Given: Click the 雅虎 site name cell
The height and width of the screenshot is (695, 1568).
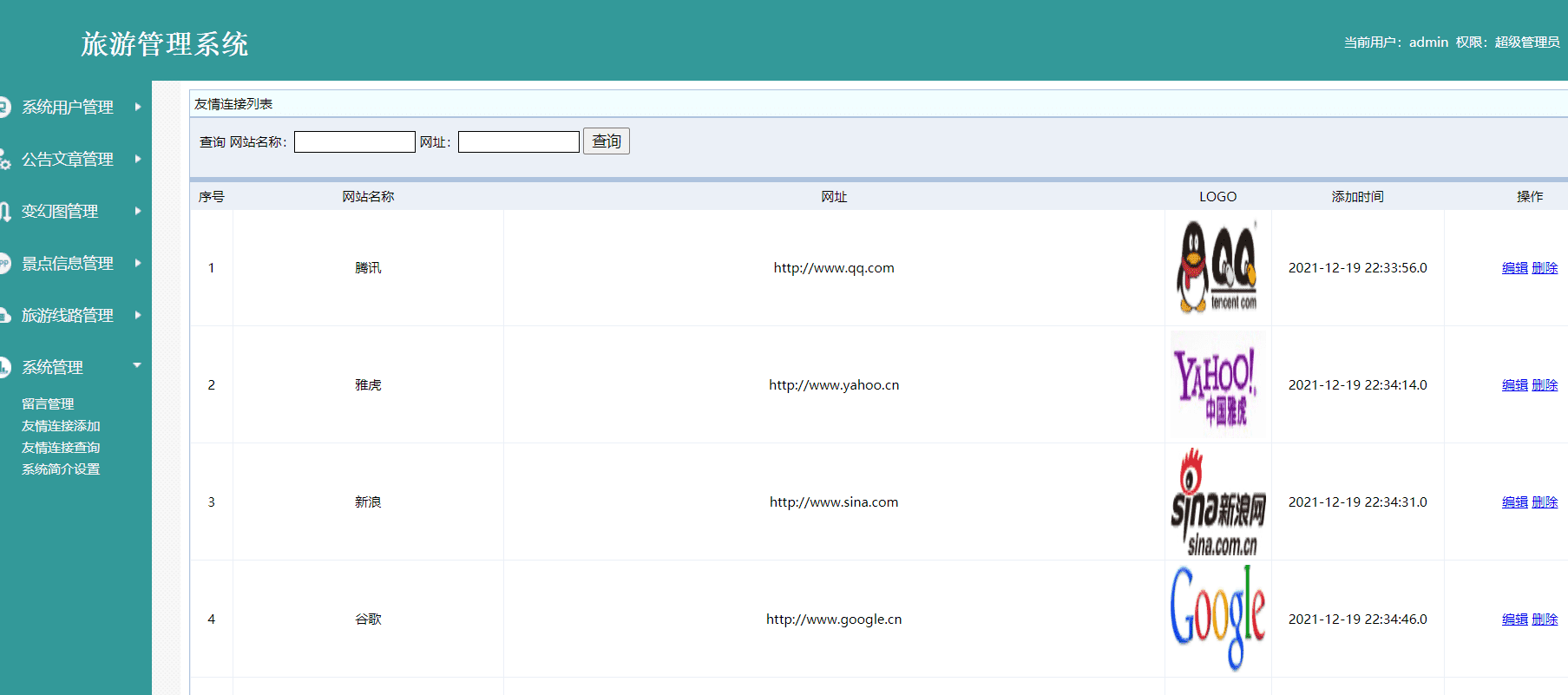Looking at the screenshot, I should point(368,385).
